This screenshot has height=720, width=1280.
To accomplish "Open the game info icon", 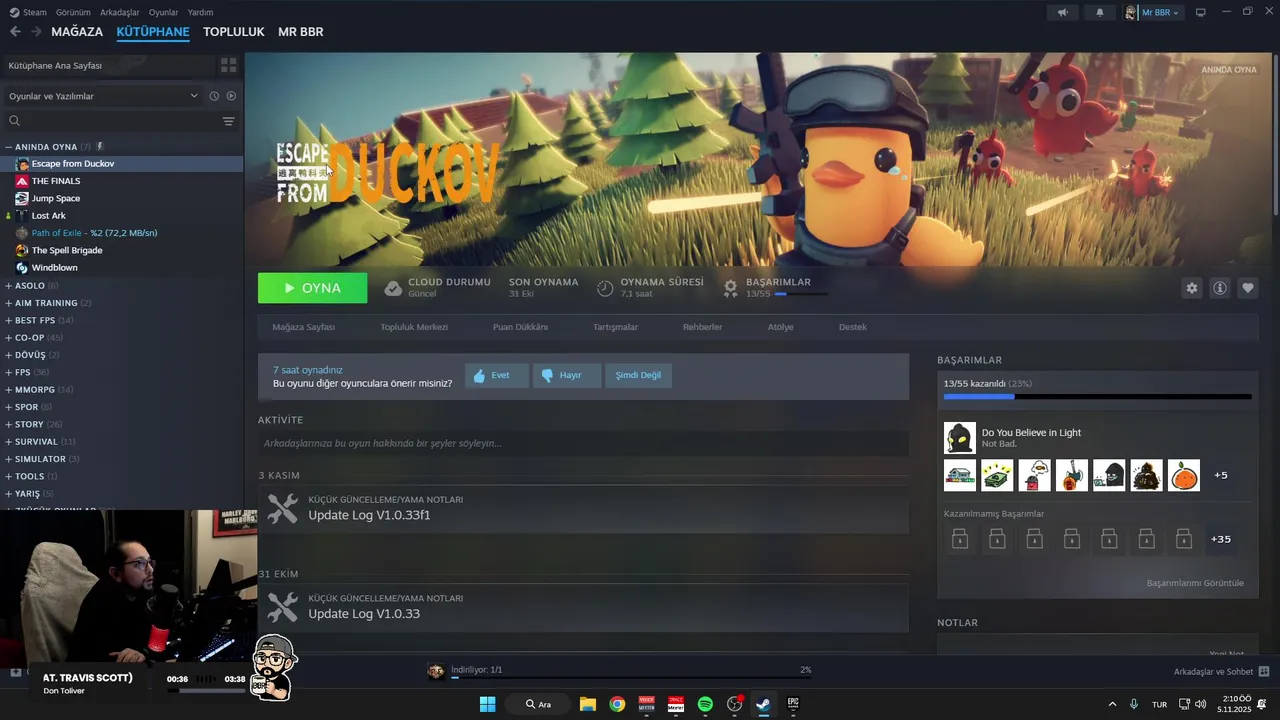I will pyautogui.click(x=1219, y=288).
